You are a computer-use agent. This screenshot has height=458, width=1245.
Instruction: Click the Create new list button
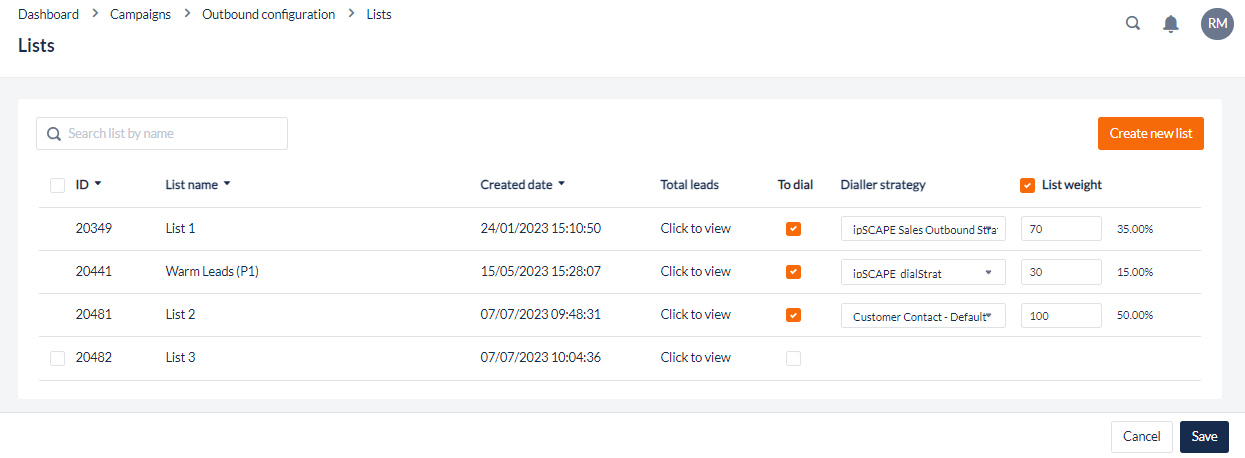pyautogui.click(x=1150, y=134)
